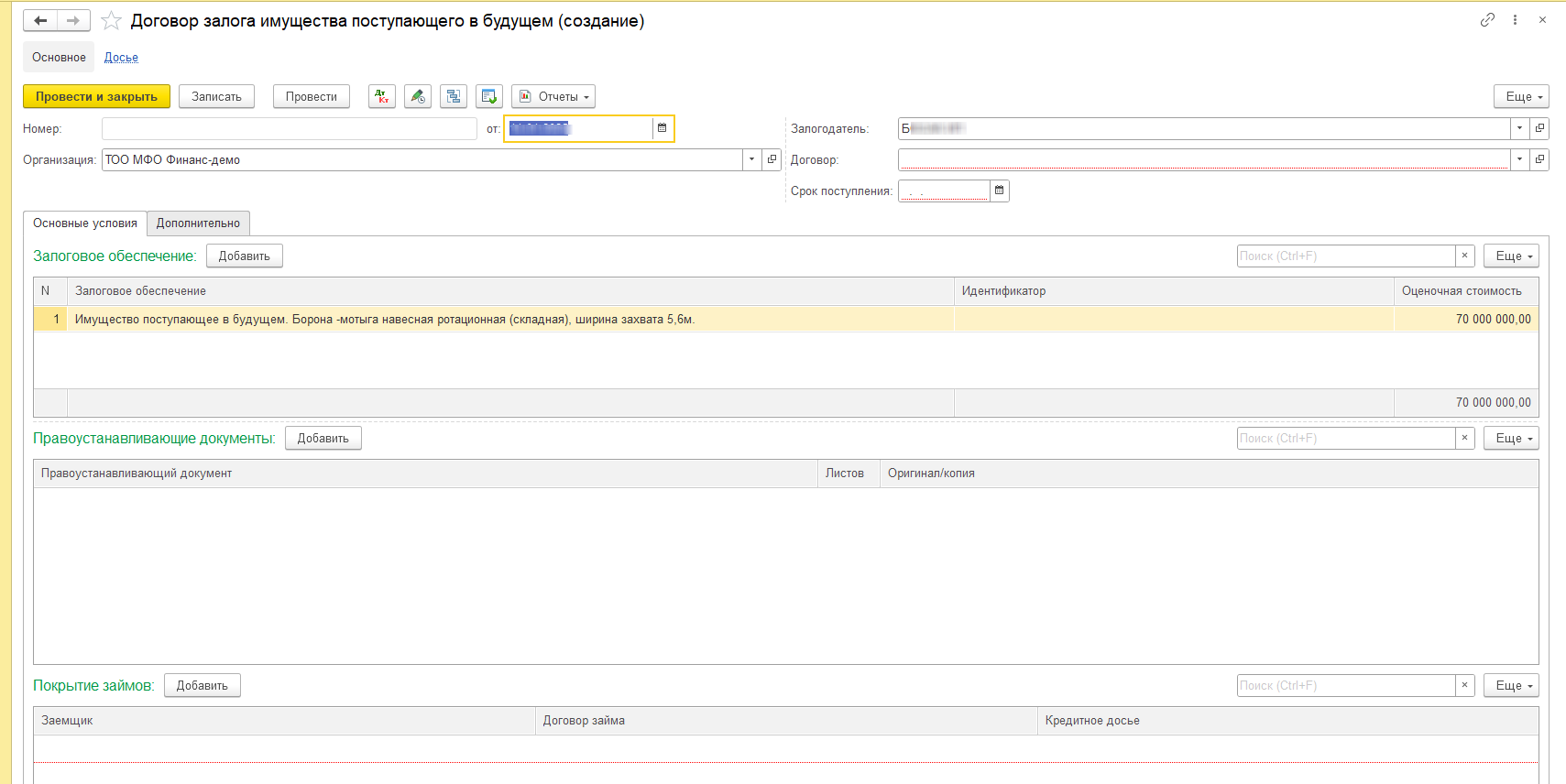Viewport: 1566px width, 784px height.
Task: Select the row 'Имущество поступающее в будущем. Борона'
Action: [786, 319]
